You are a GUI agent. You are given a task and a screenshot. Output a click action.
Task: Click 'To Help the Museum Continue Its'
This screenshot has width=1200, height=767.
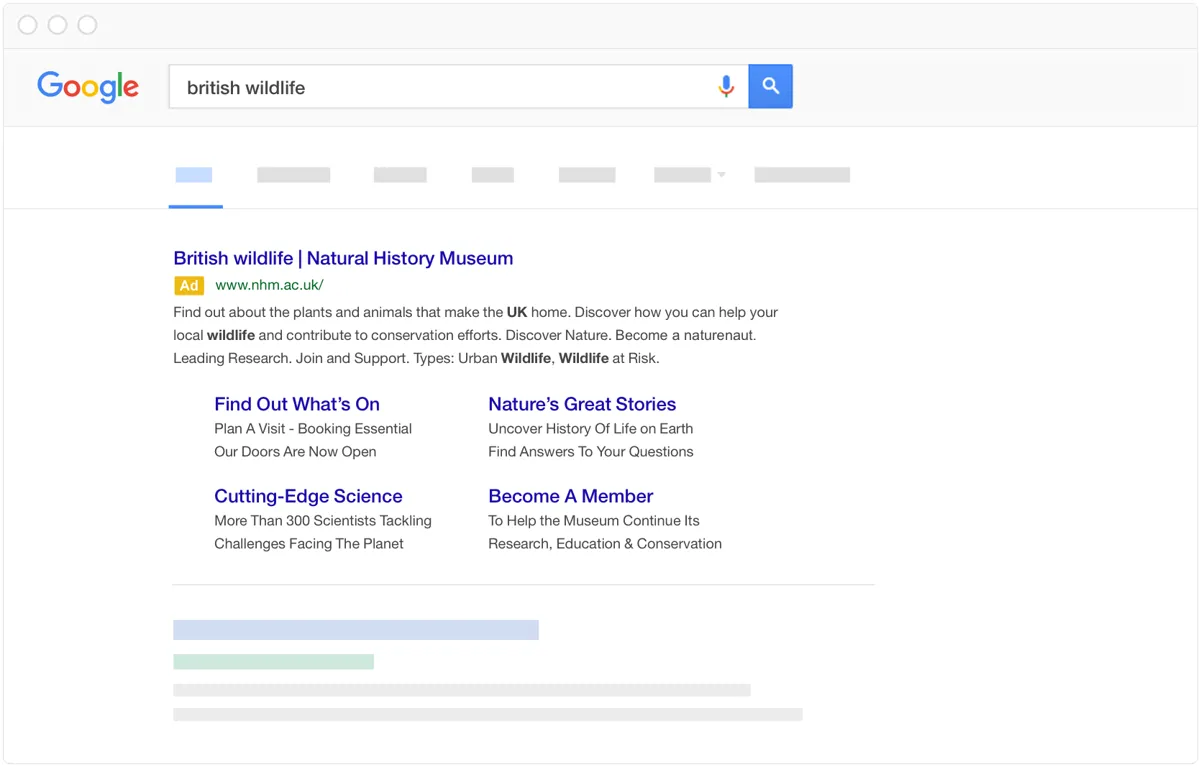click(x=594, y=520)
